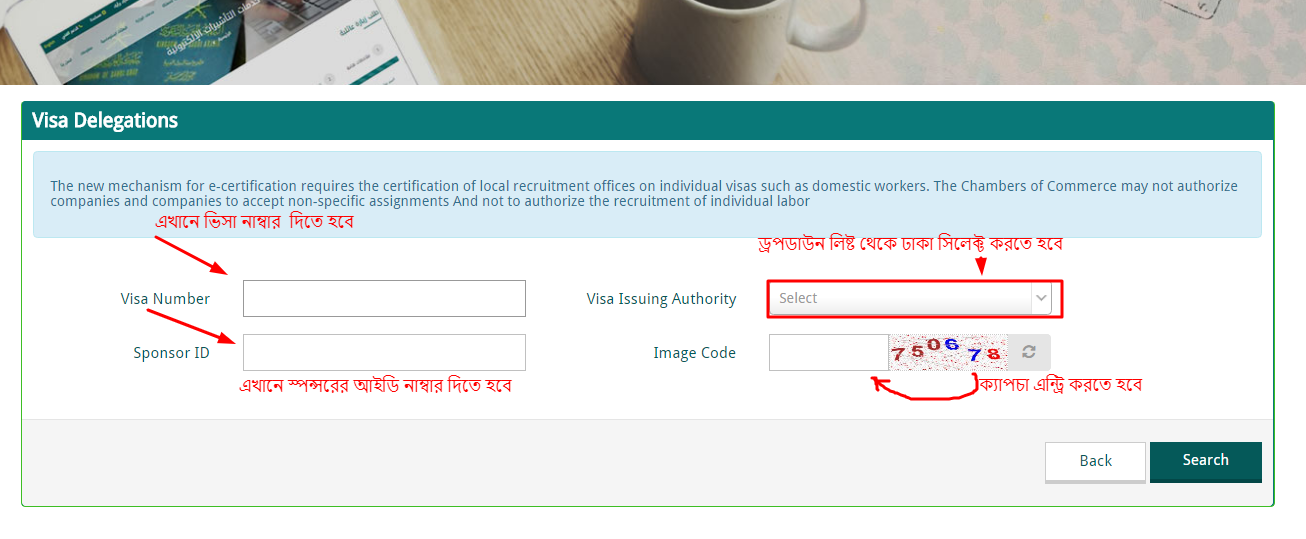Image resolution: width=1306 pixels, height=539 pixels.
Task: Click the Search button
Action: (x=1206, y=461)
